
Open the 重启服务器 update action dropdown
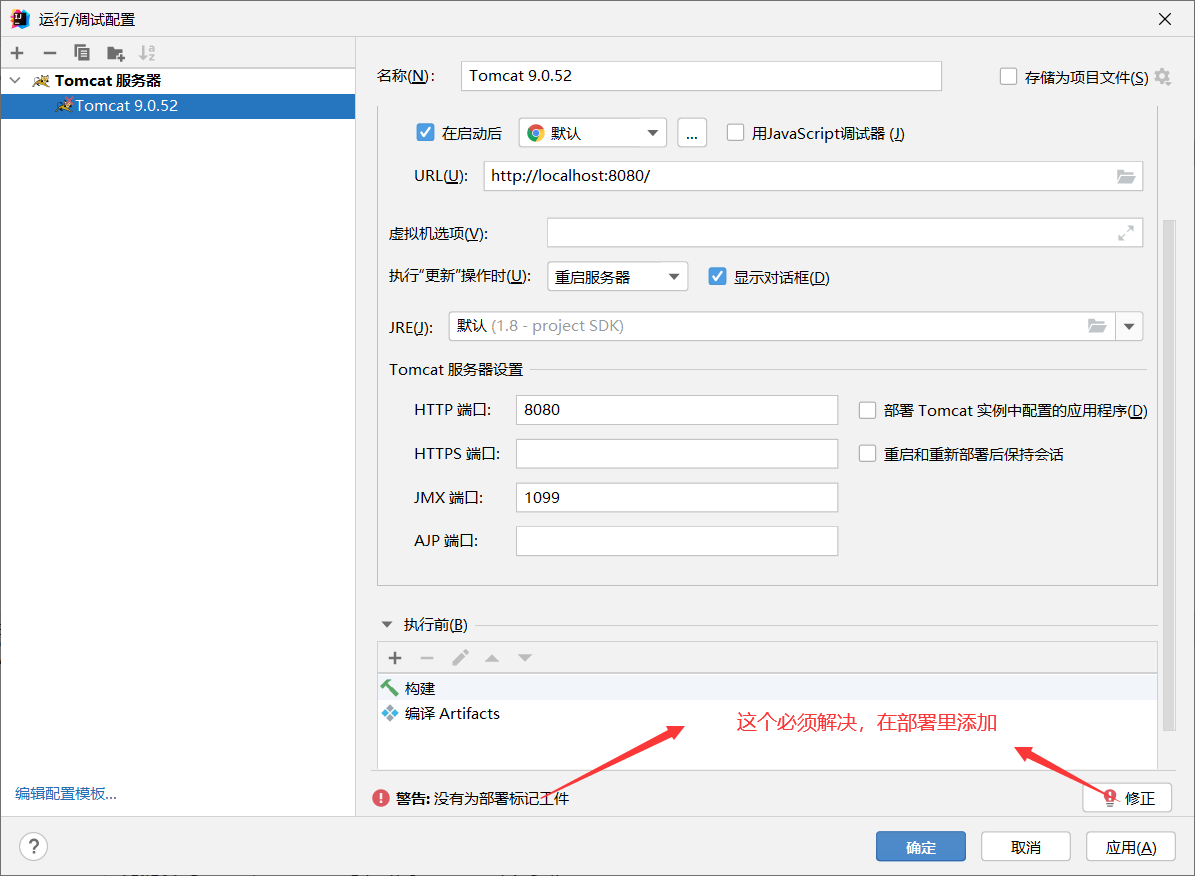(x=617, y=277)
